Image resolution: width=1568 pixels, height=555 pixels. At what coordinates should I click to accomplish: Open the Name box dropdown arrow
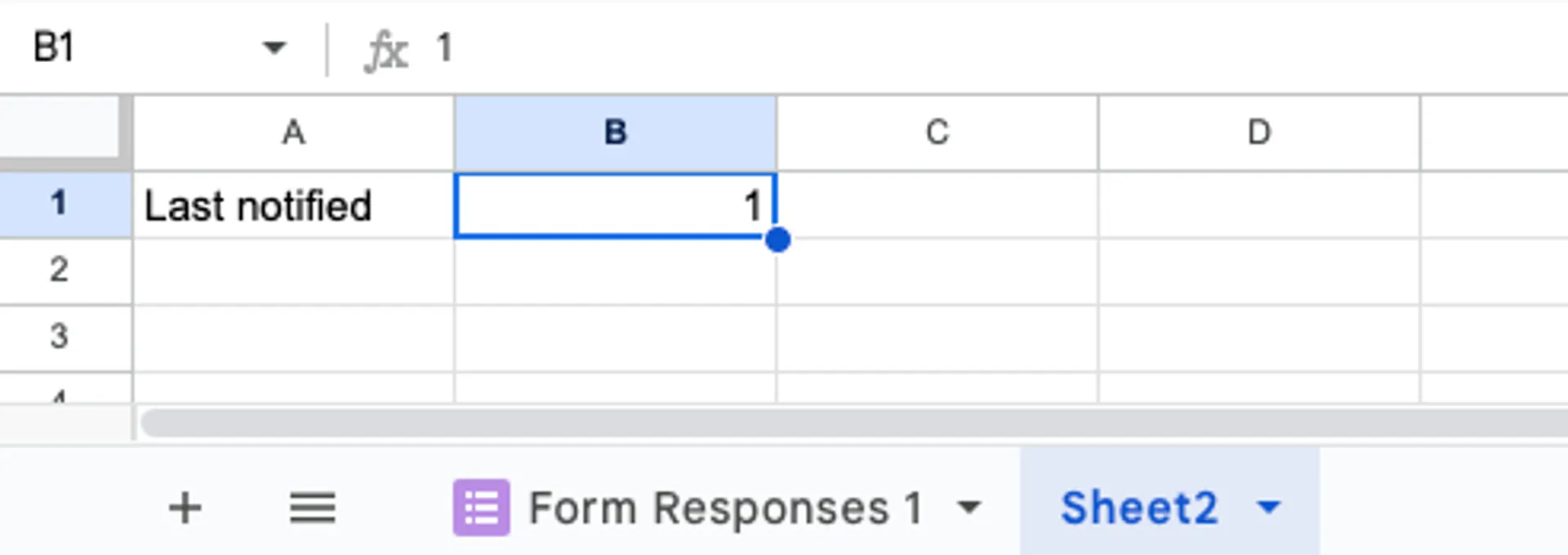pos(274,47)
